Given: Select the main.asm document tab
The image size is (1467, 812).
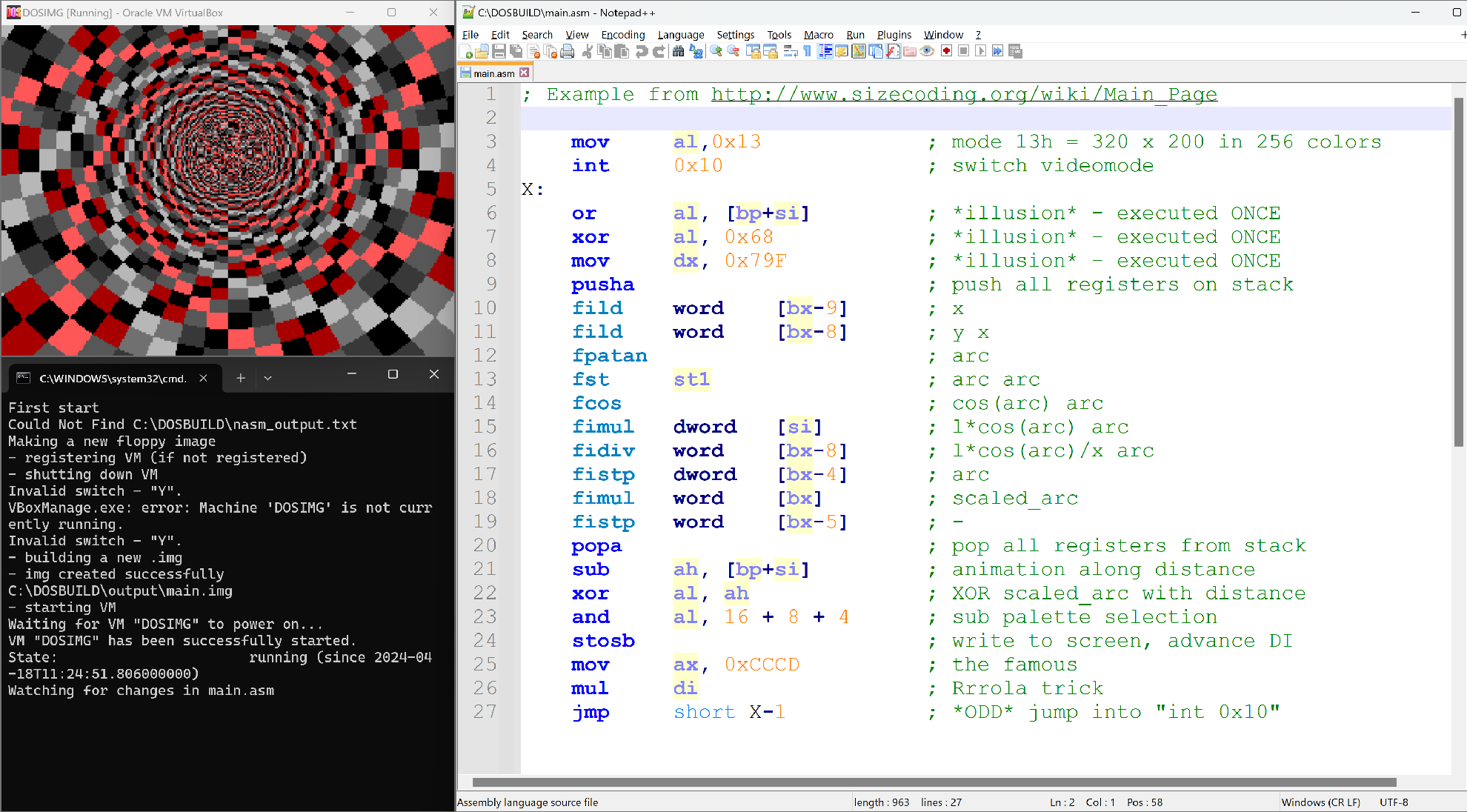Looking at the screenshot, I should coord(493,73).
